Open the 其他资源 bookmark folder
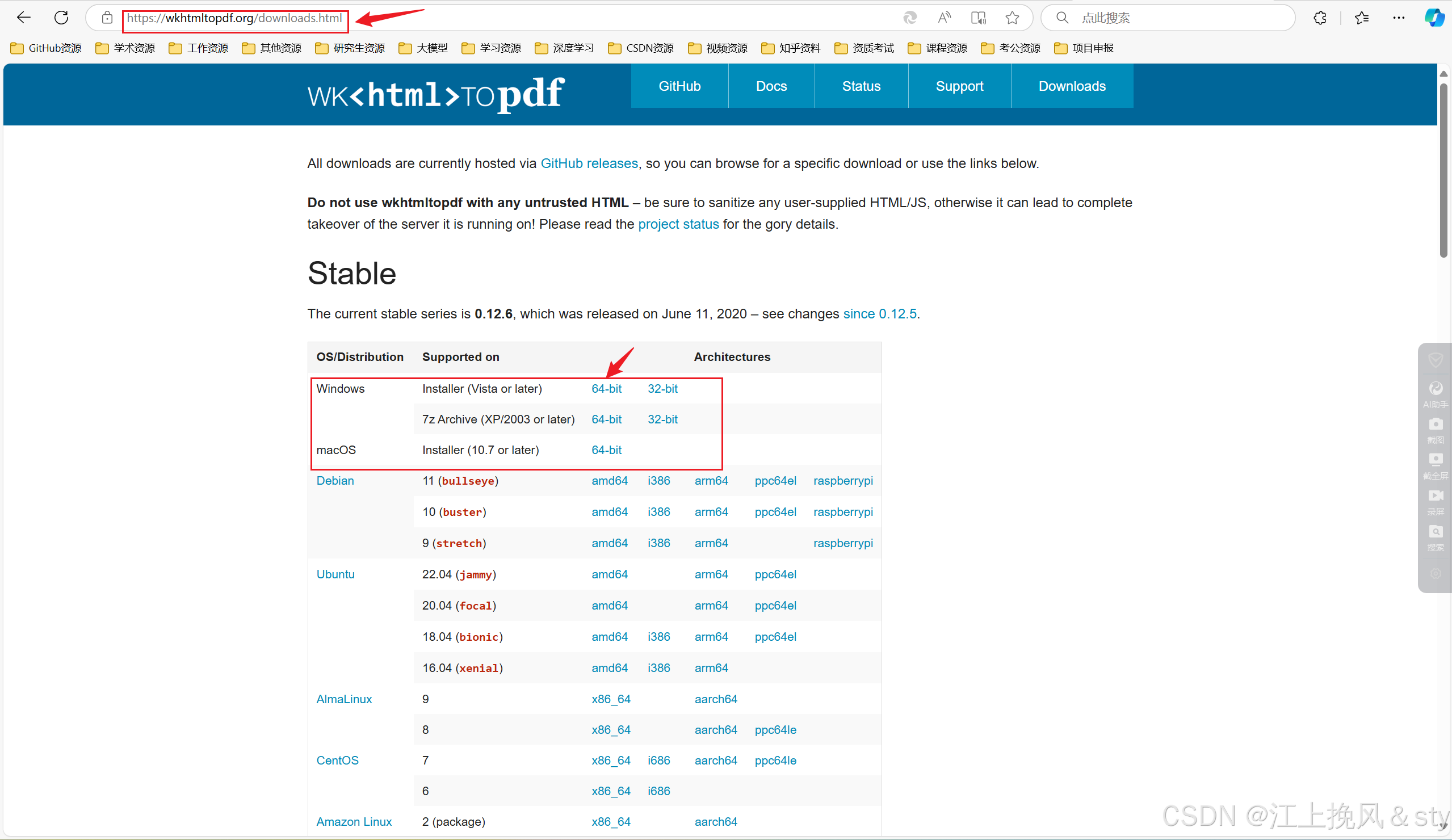This screenshot has width=1452, height=840. pos(271,48)
